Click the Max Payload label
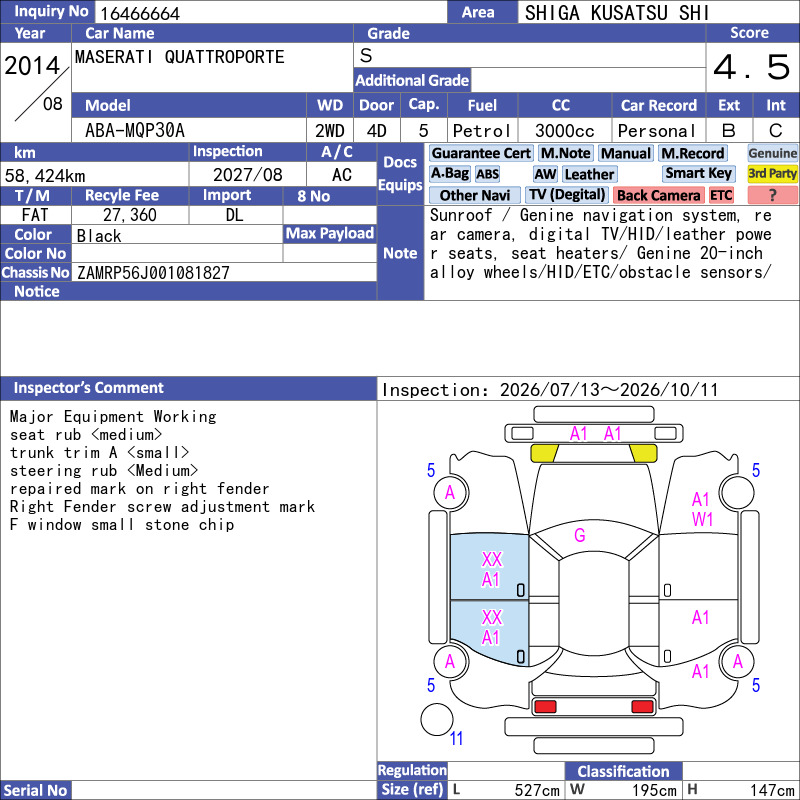The image size is (800, 800). (330, 233)
